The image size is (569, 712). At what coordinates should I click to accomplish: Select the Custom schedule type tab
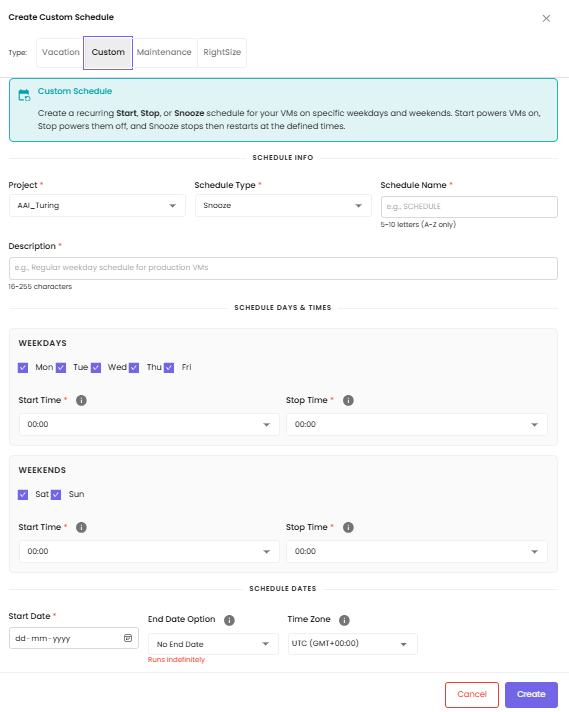108,53
